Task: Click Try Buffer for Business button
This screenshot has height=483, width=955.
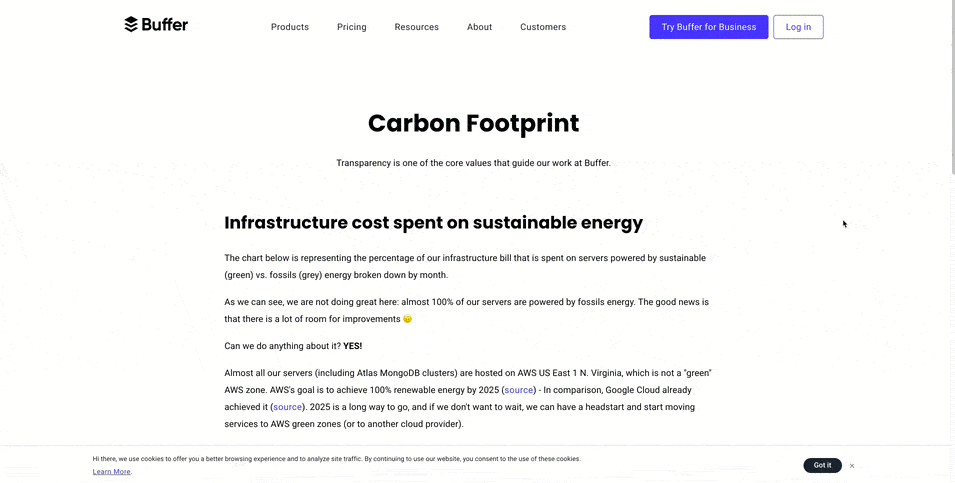Action: tap(709, 27)
